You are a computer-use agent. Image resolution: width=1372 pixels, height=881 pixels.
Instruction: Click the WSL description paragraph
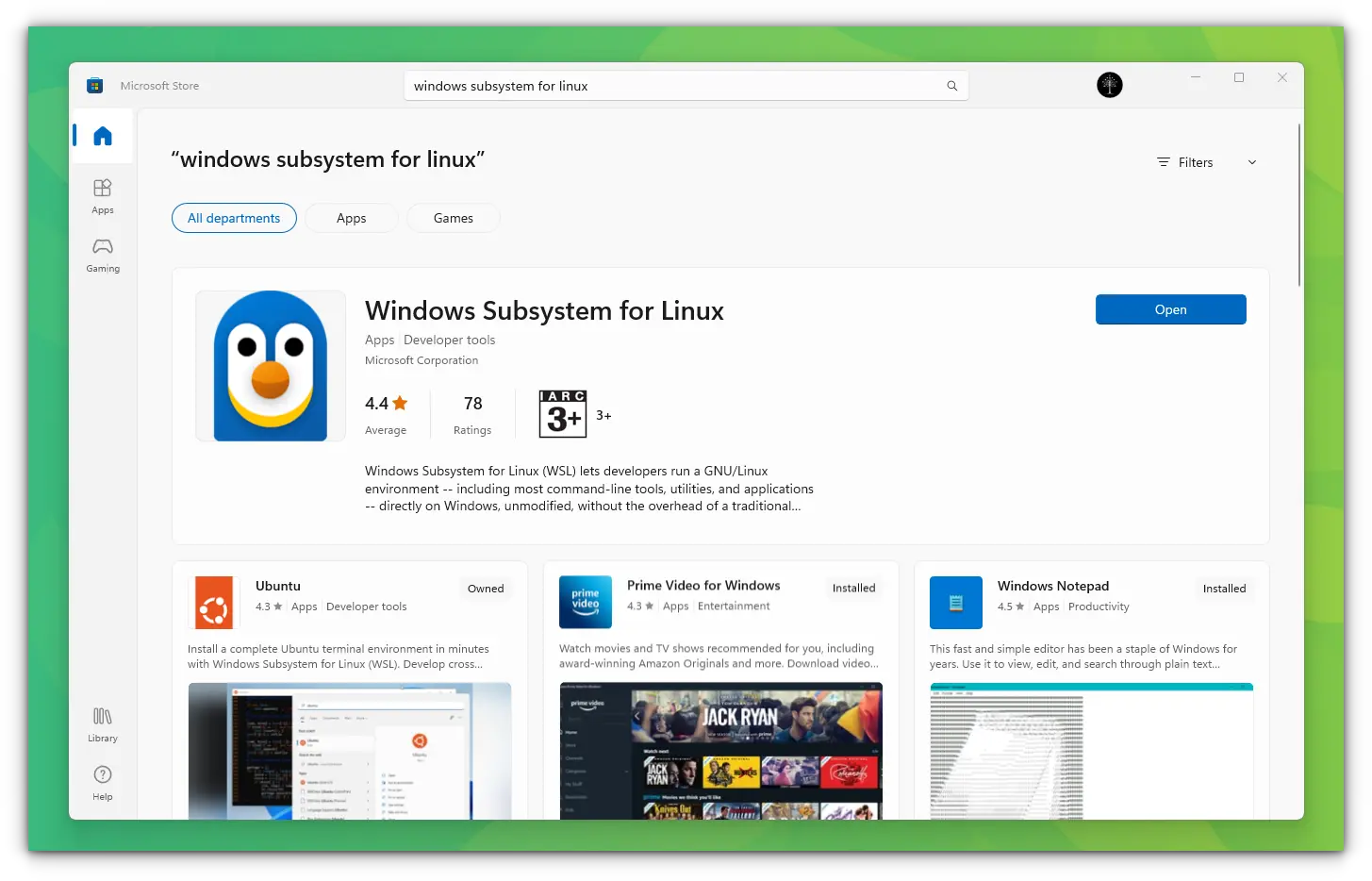tap(589, 489)
